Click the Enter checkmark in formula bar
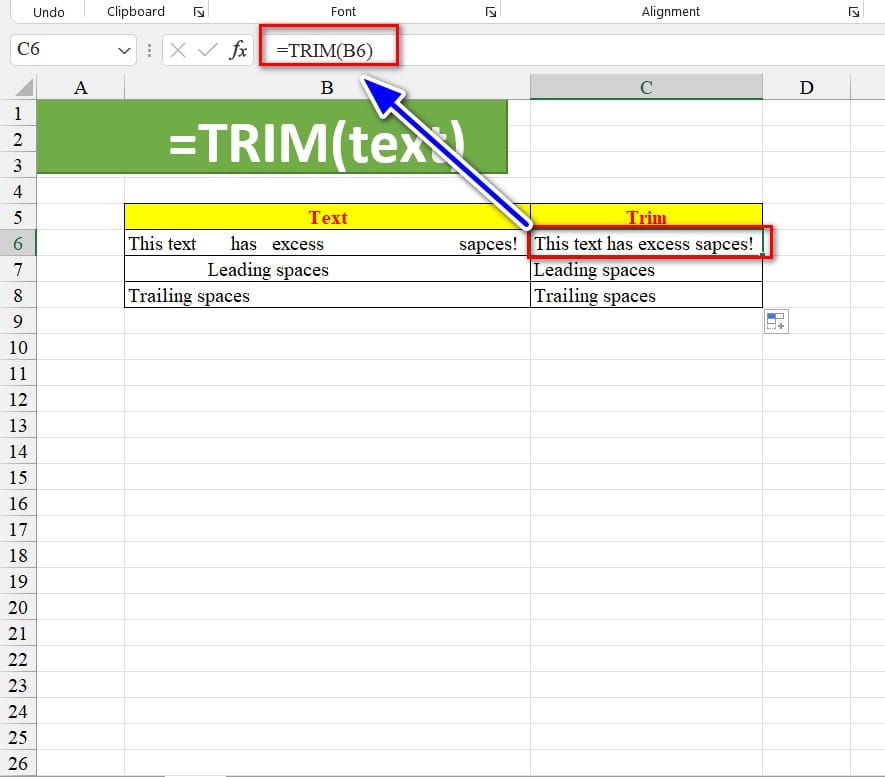Image resolution: width=885 pixels, height=777 pixels. [x=207, y=50]
